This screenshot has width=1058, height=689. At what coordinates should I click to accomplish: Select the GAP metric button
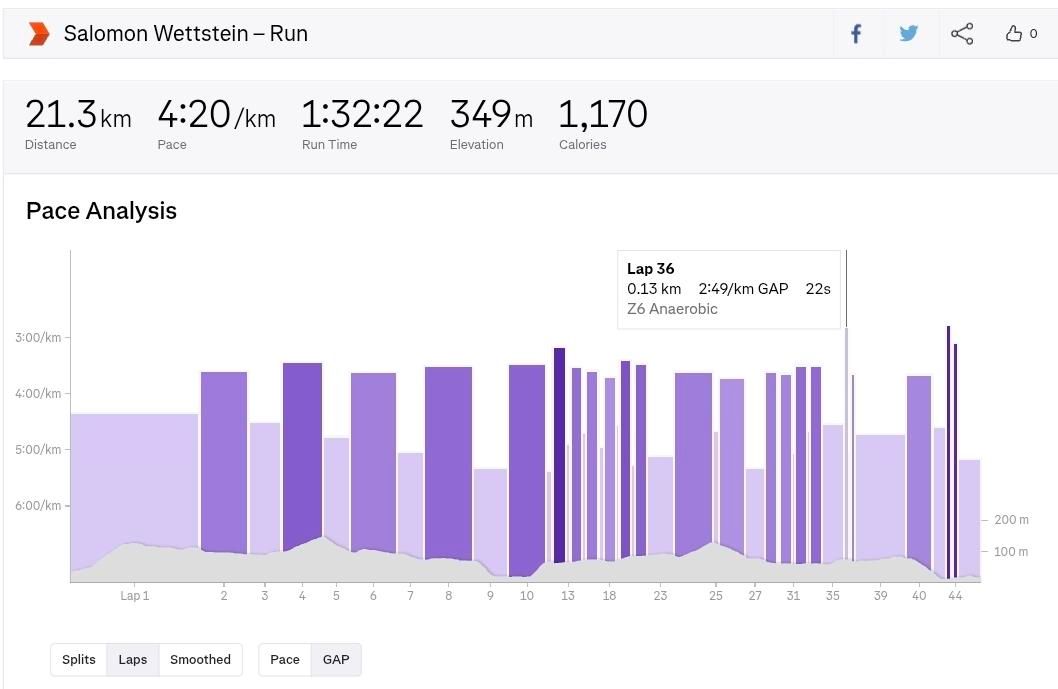336,660
